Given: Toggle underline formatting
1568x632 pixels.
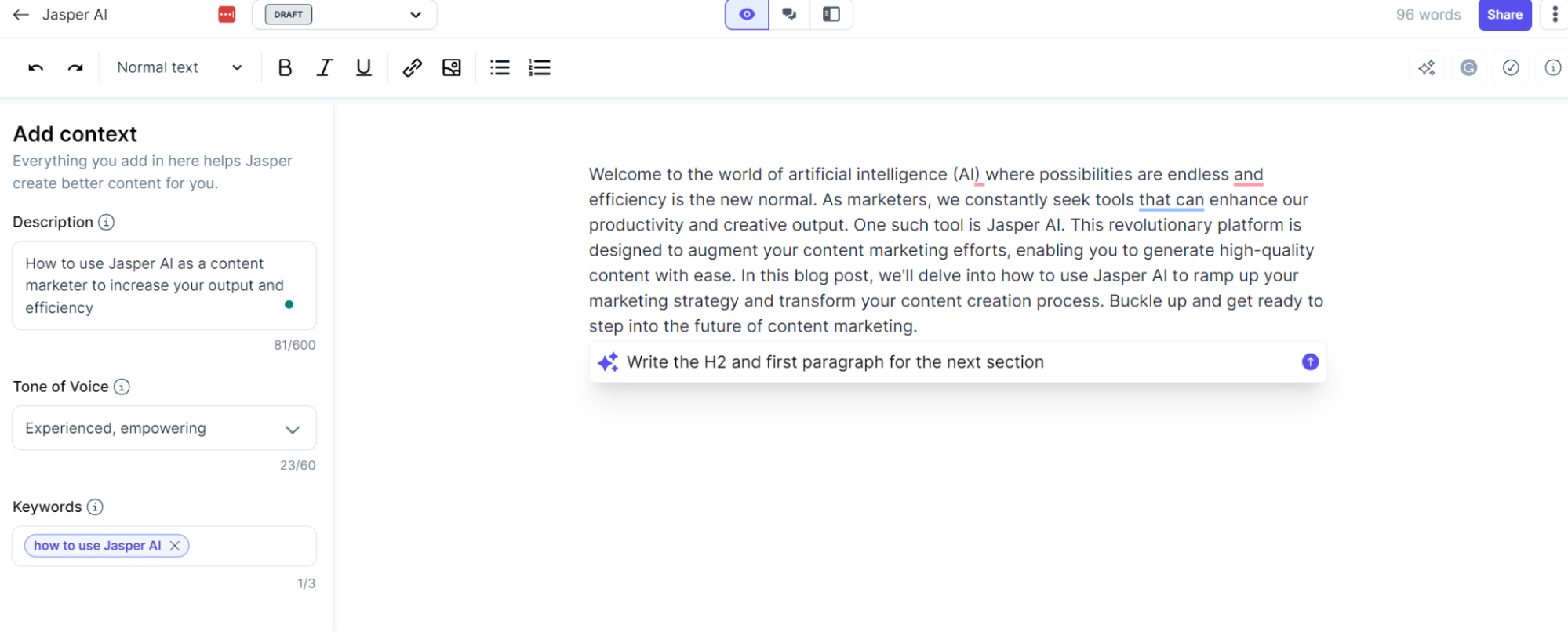Looking at the screenshot, I should [x=363, y=68].
